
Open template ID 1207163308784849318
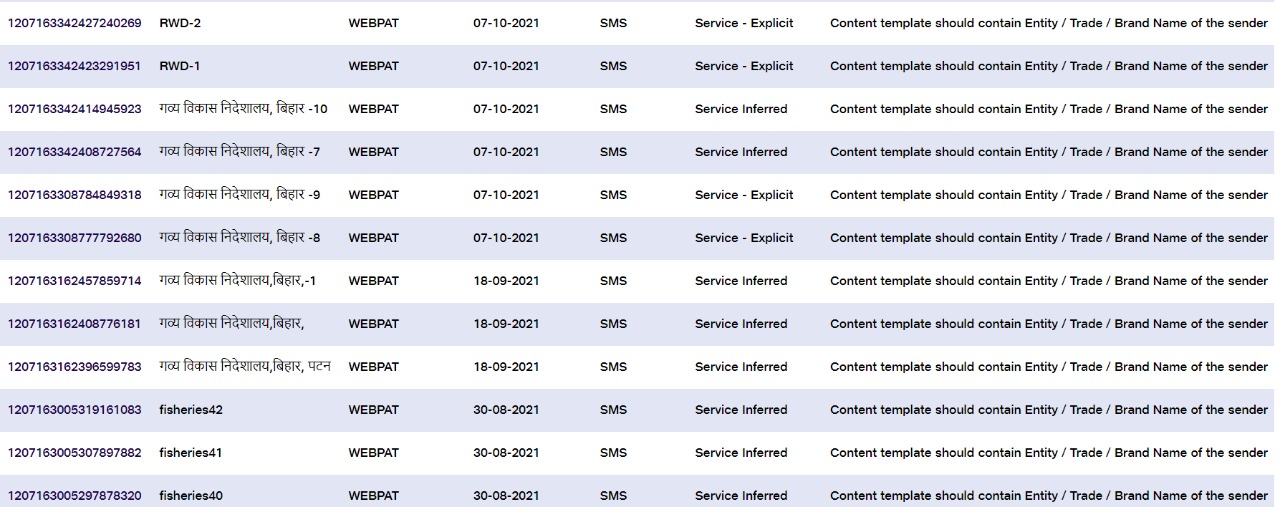pyautogui.click(x=75, y=195)
